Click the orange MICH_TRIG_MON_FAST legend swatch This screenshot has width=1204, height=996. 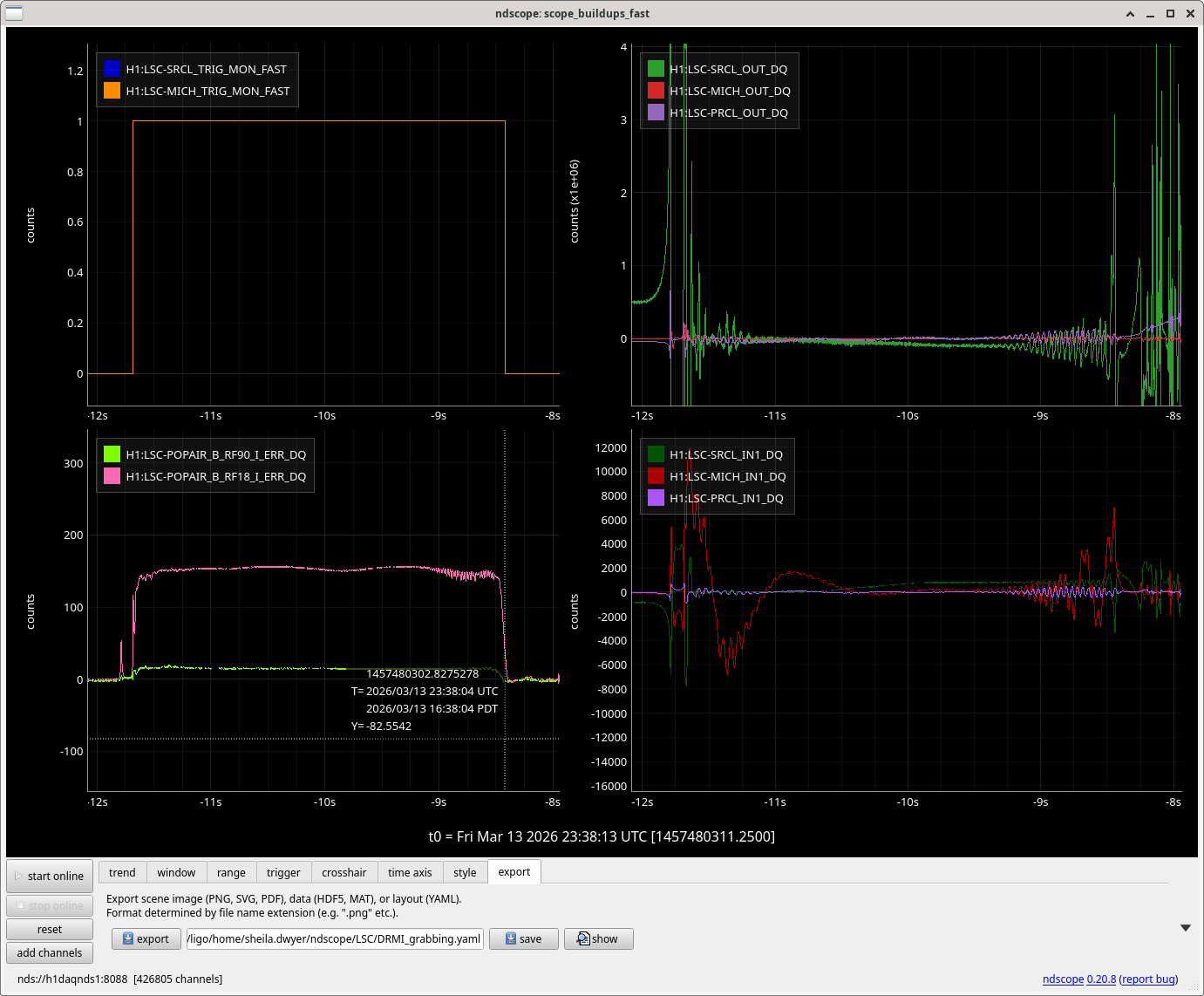112,91
